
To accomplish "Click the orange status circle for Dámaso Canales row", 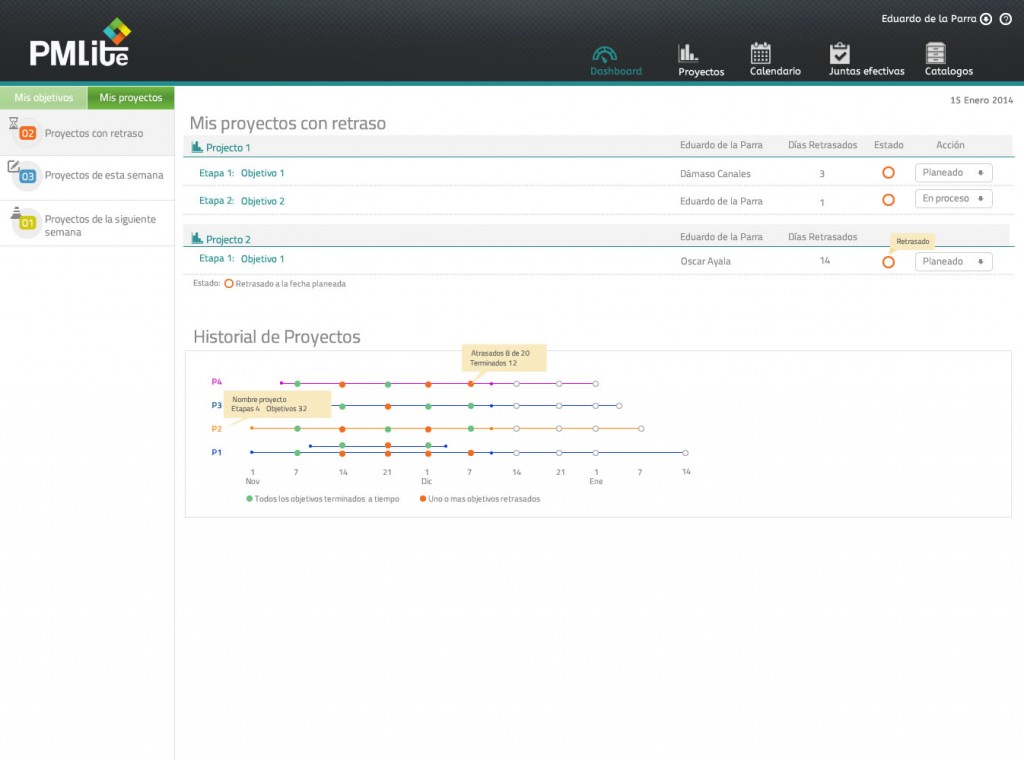I will click(888, 173).
